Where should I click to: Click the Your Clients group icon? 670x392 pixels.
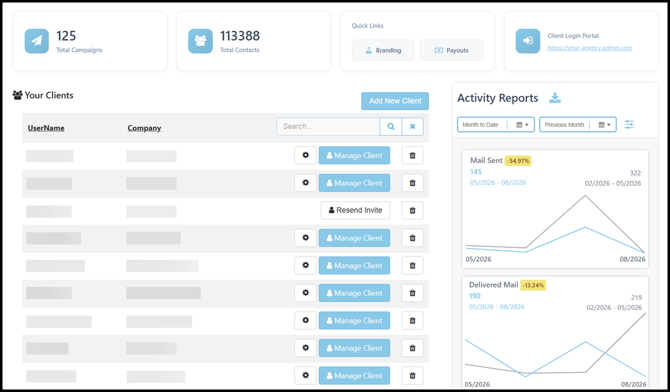[x=18, y=95]
